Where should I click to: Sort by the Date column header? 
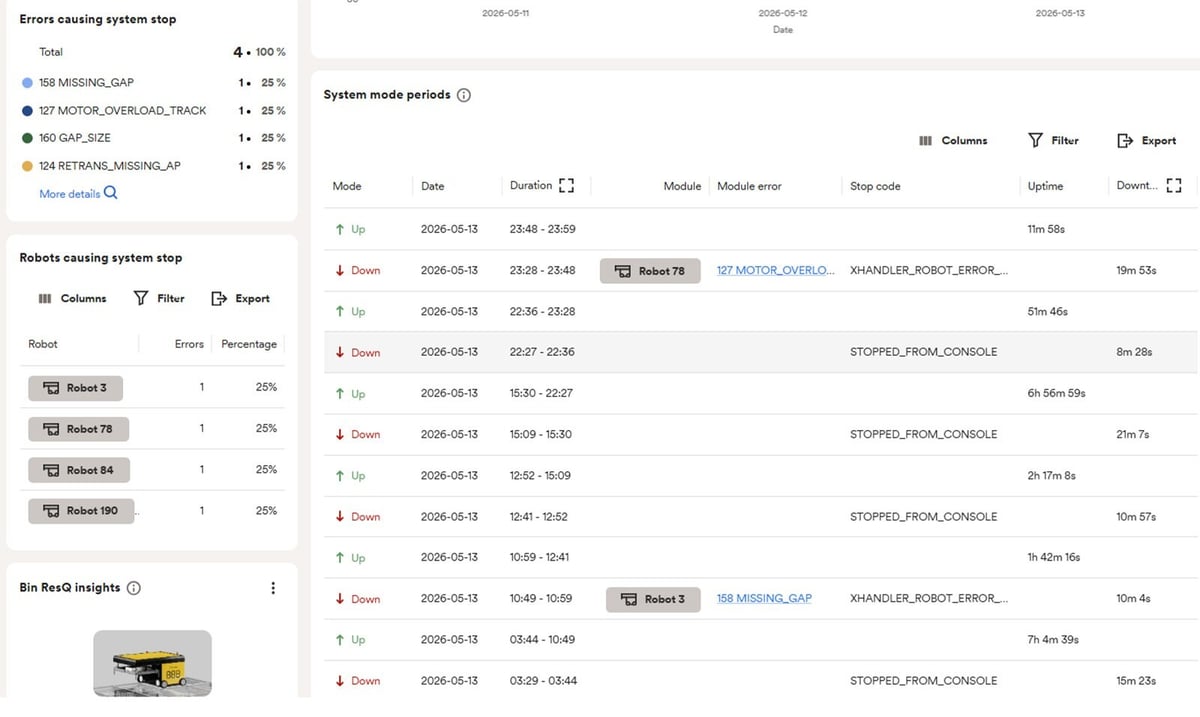click(x=432, y=186)
